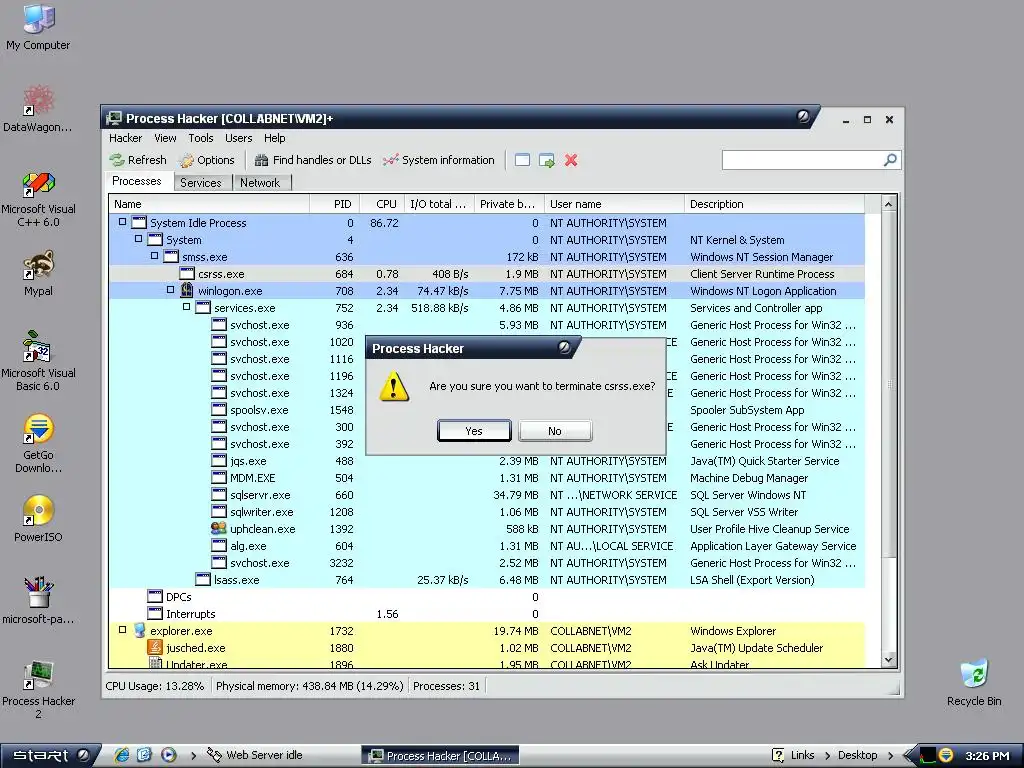This screenshot has width=1024, height=768.
Task: Select the Processes tab
Action: (136, 181)
